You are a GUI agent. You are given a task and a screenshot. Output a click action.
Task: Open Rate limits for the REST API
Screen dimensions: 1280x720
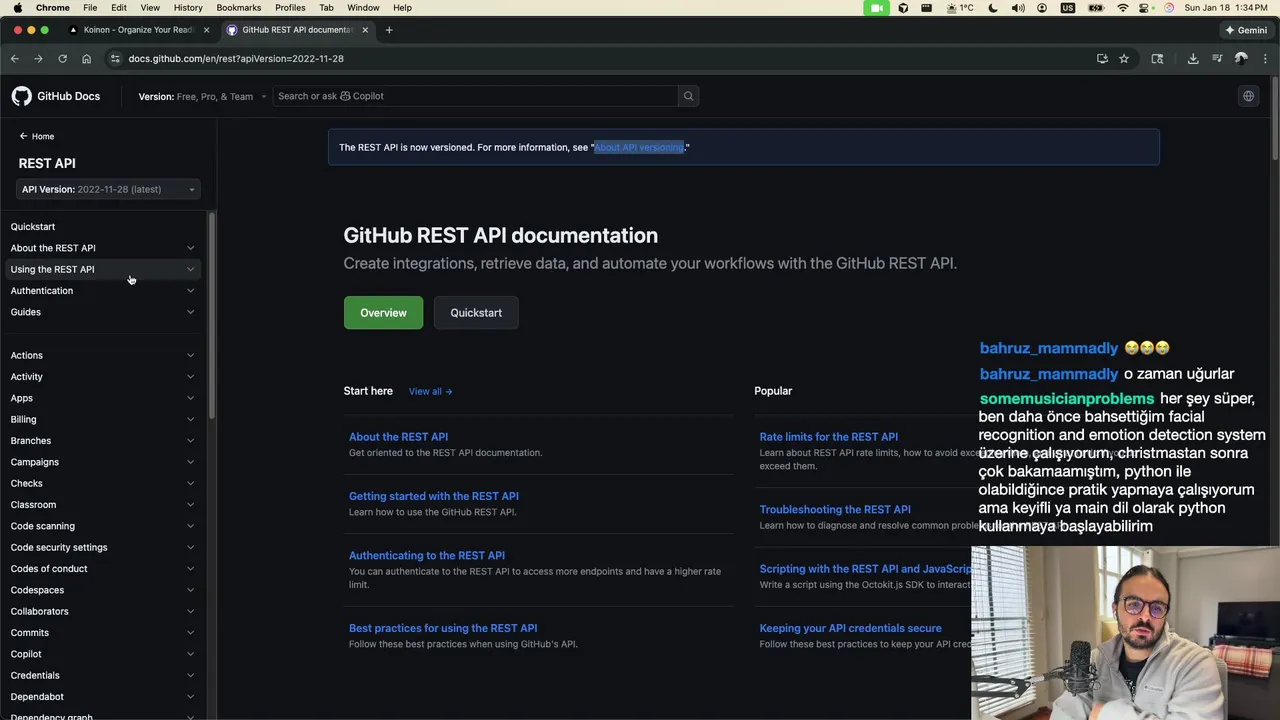point(828,437)
